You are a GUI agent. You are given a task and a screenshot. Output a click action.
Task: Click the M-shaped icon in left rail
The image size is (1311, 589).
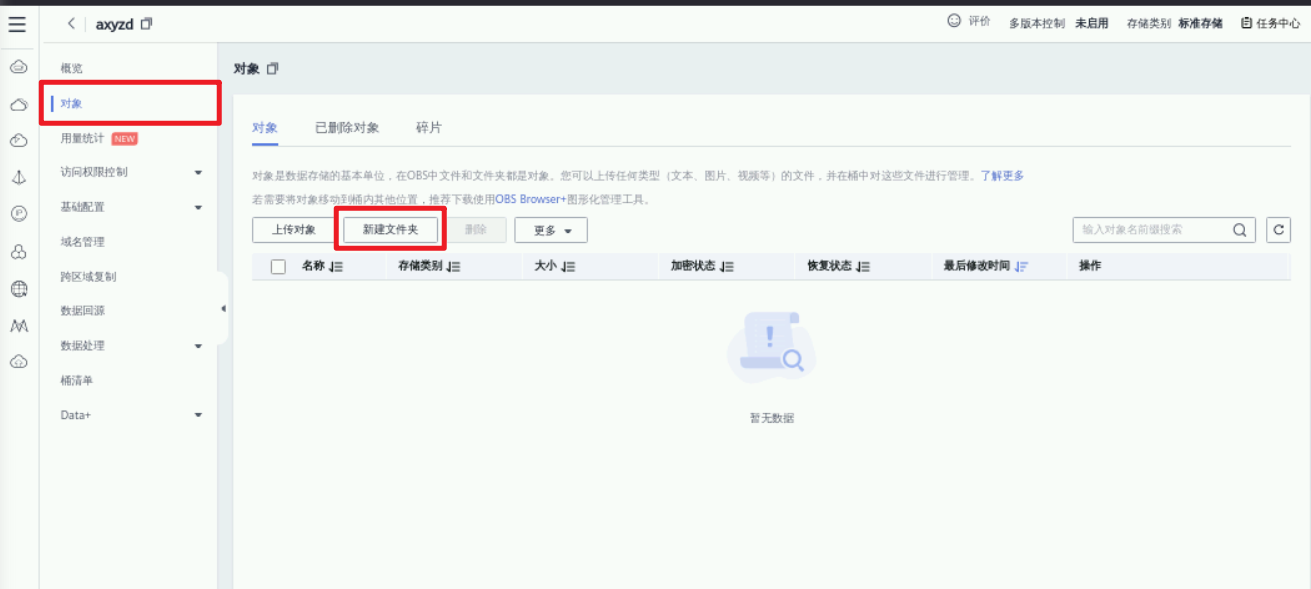[18, 326]
